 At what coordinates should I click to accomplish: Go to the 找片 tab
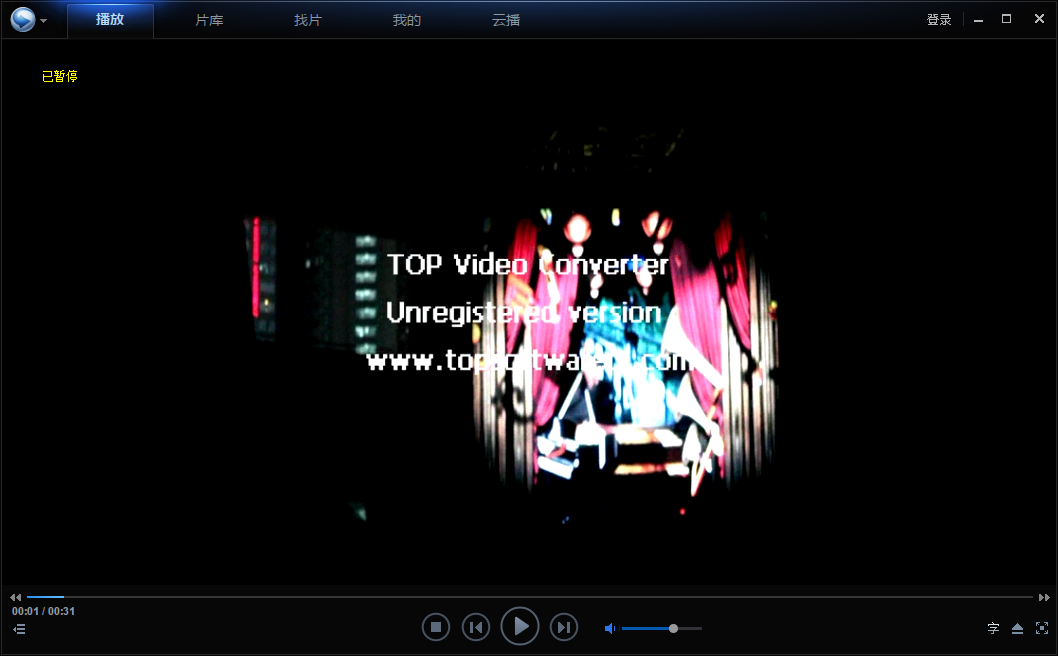(x=308, y=20)
